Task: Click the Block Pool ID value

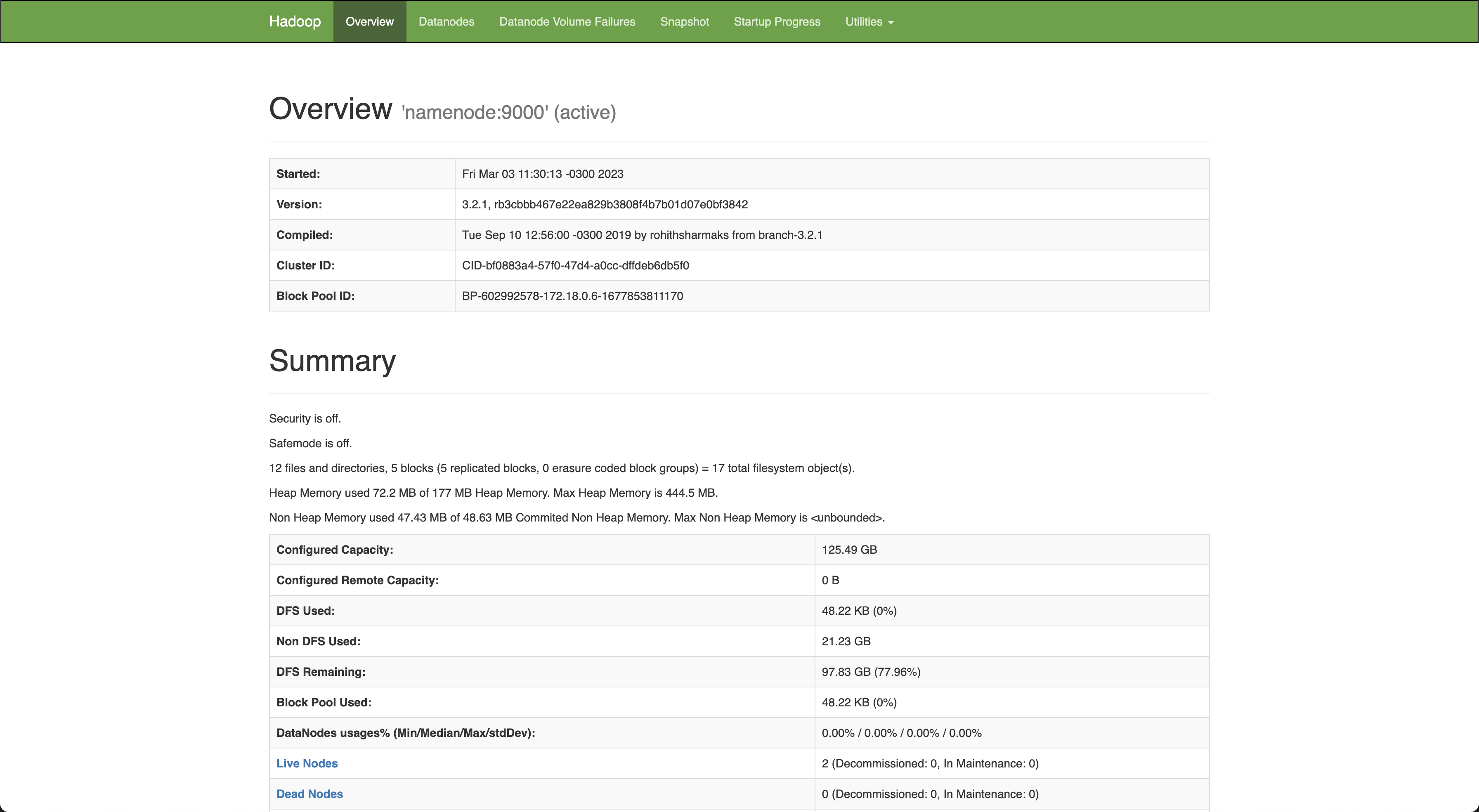Action: (572, 296)
